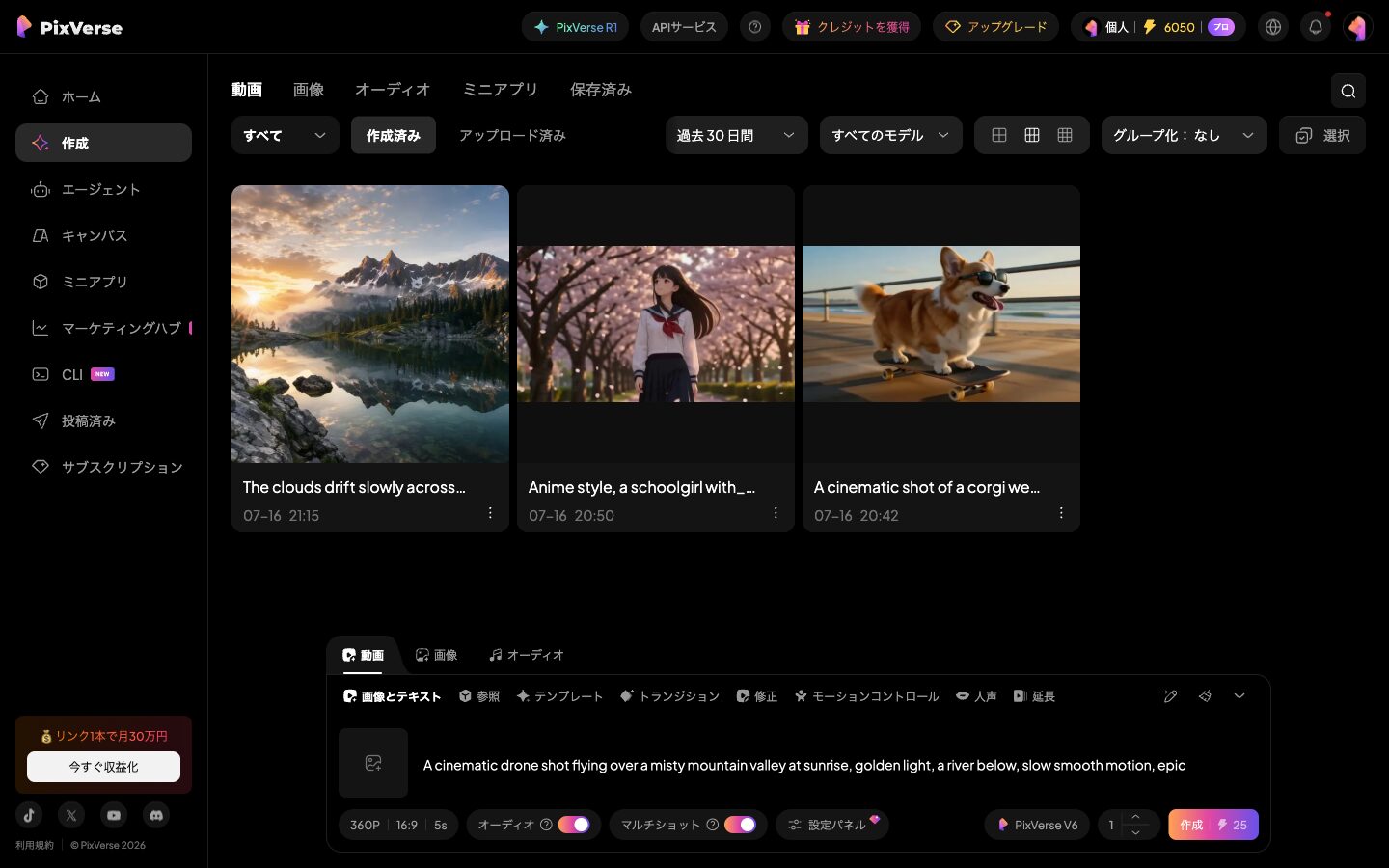Open the 360P 16:9 5s settings selector

[x=398, y=825]
